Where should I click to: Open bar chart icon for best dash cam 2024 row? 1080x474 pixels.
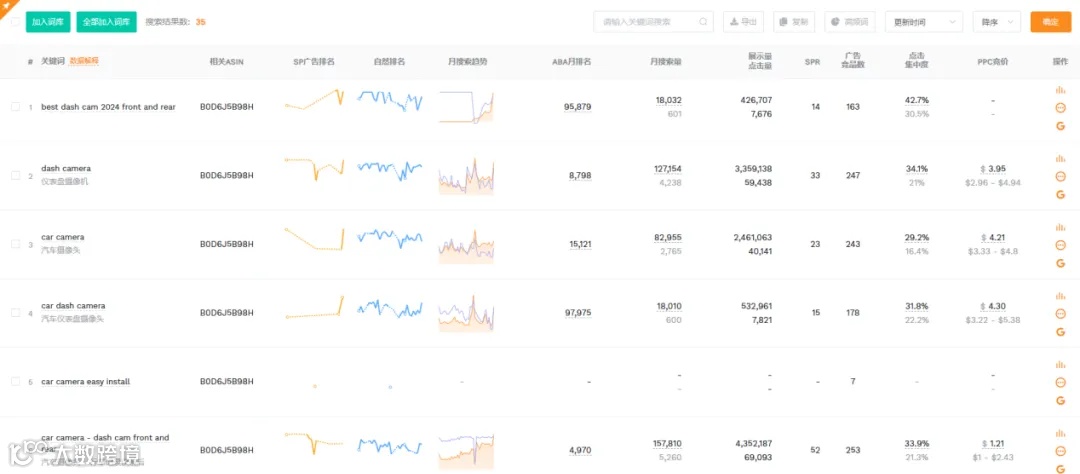pyautogui.click(x=1060, y=90)
